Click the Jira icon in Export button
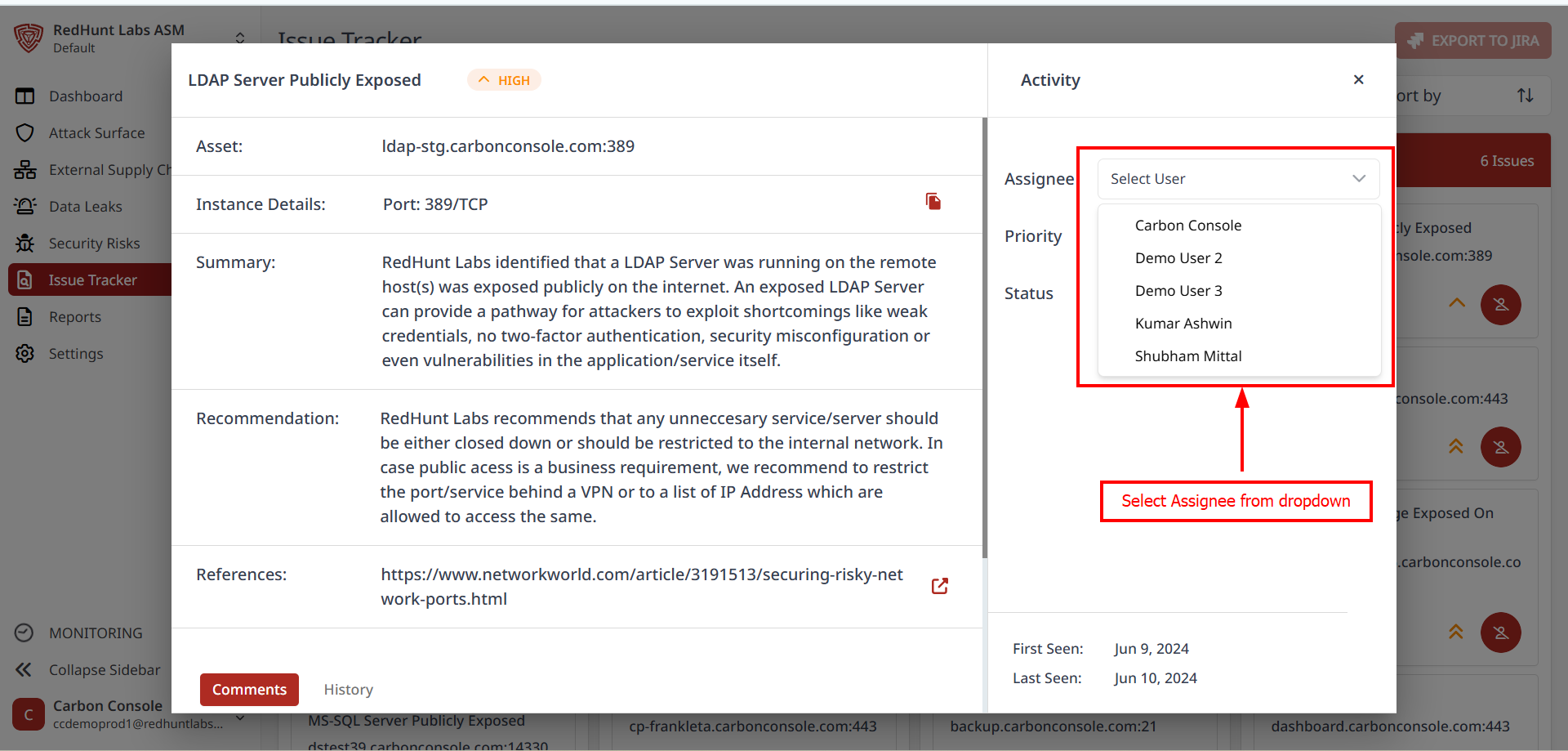Screen dimensions: 1568x751 click(1415, 41)
